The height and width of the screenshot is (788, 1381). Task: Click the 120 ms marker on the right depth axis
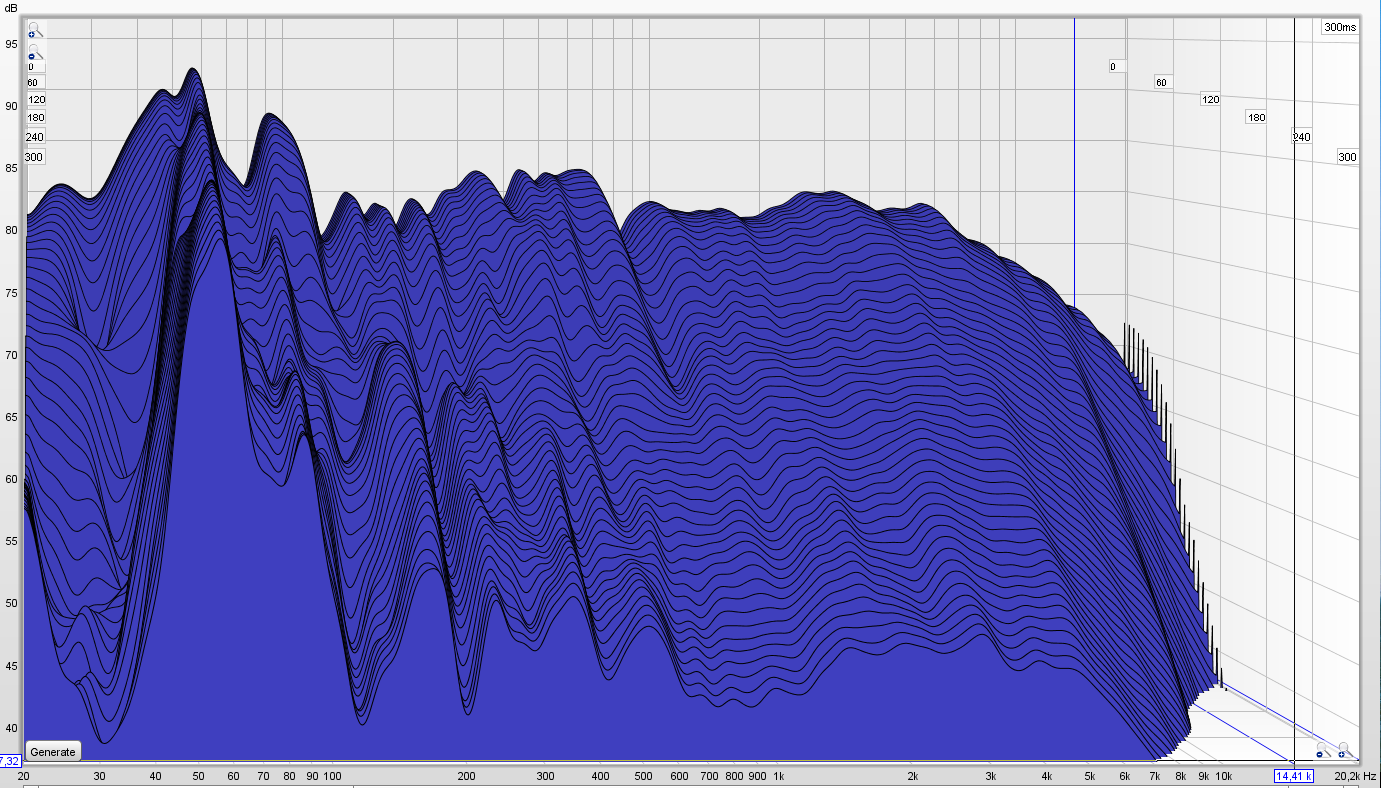[x=1210, y=100]
